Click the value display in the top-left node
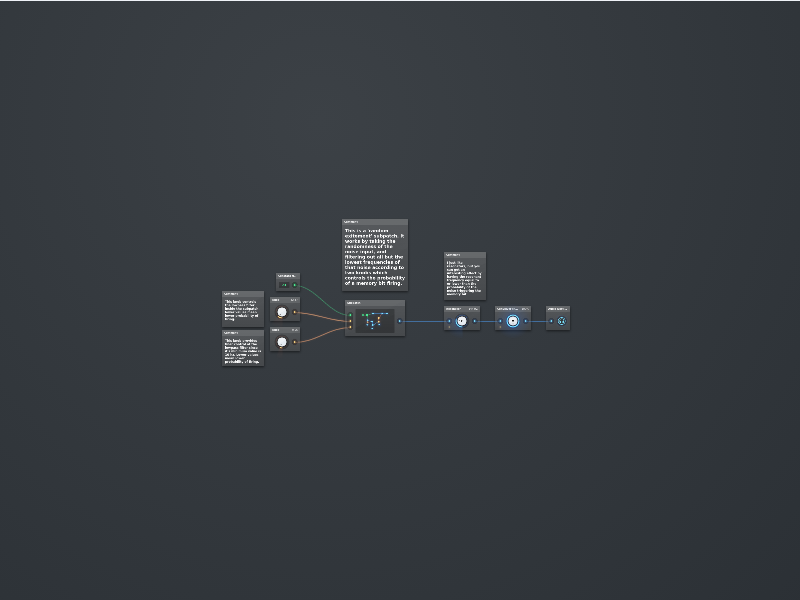Viewport: 800px width, 600px height. 284,285
